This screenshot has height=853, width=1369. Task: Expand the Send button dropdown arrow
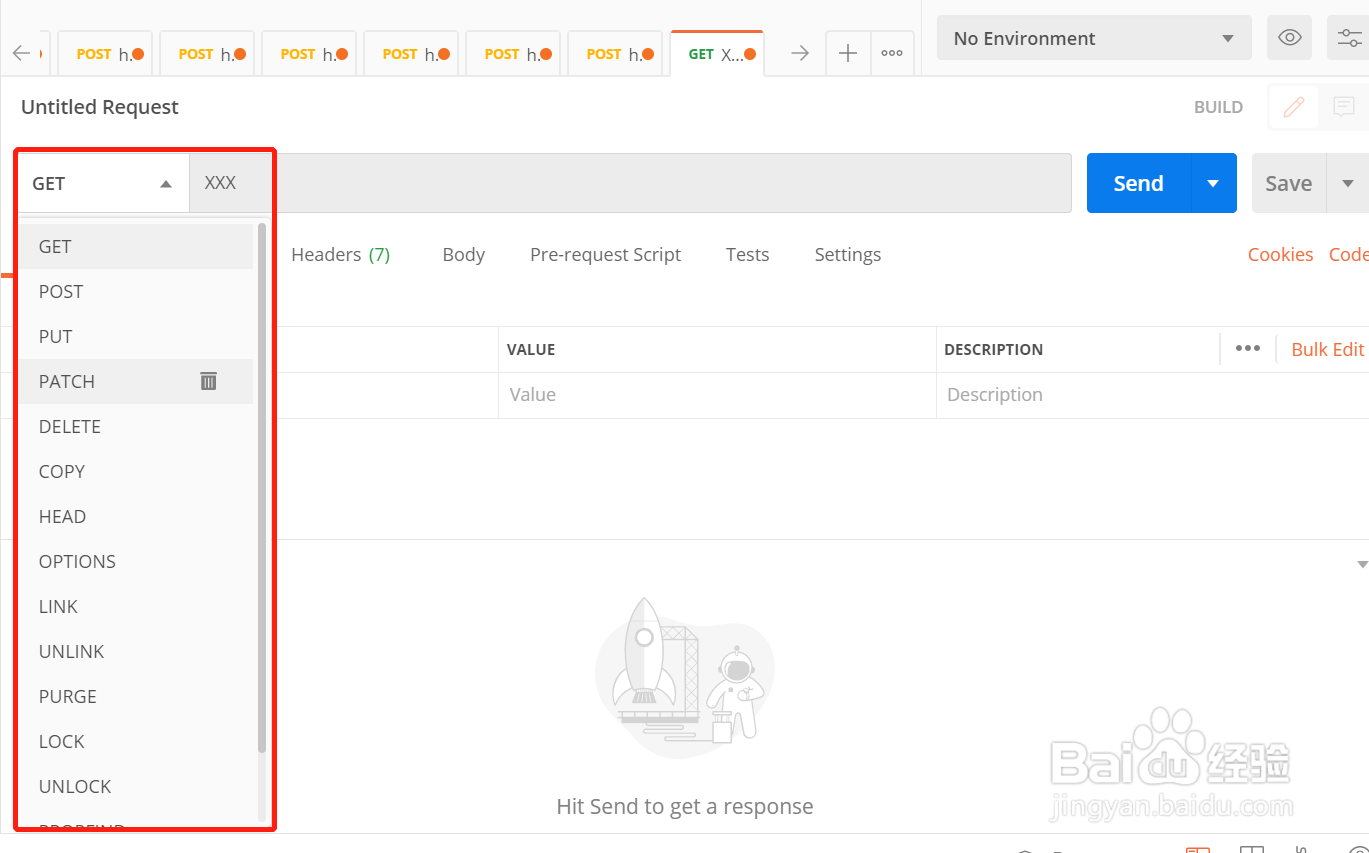(x=1213, y=183)
